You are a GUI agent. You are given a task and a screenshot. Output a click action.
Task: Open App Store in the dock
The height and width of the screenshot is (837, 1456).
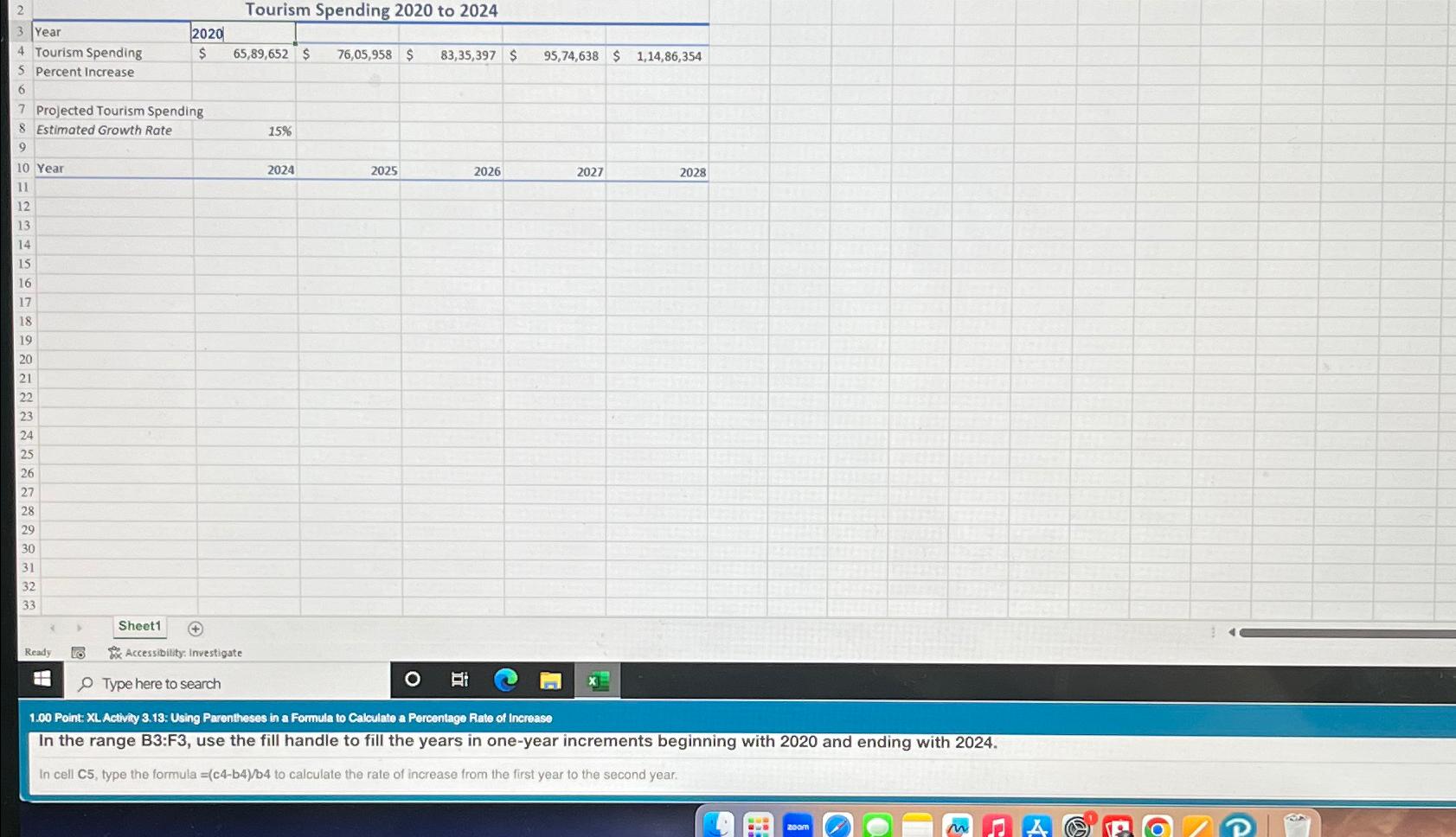tap(1036, 826)
